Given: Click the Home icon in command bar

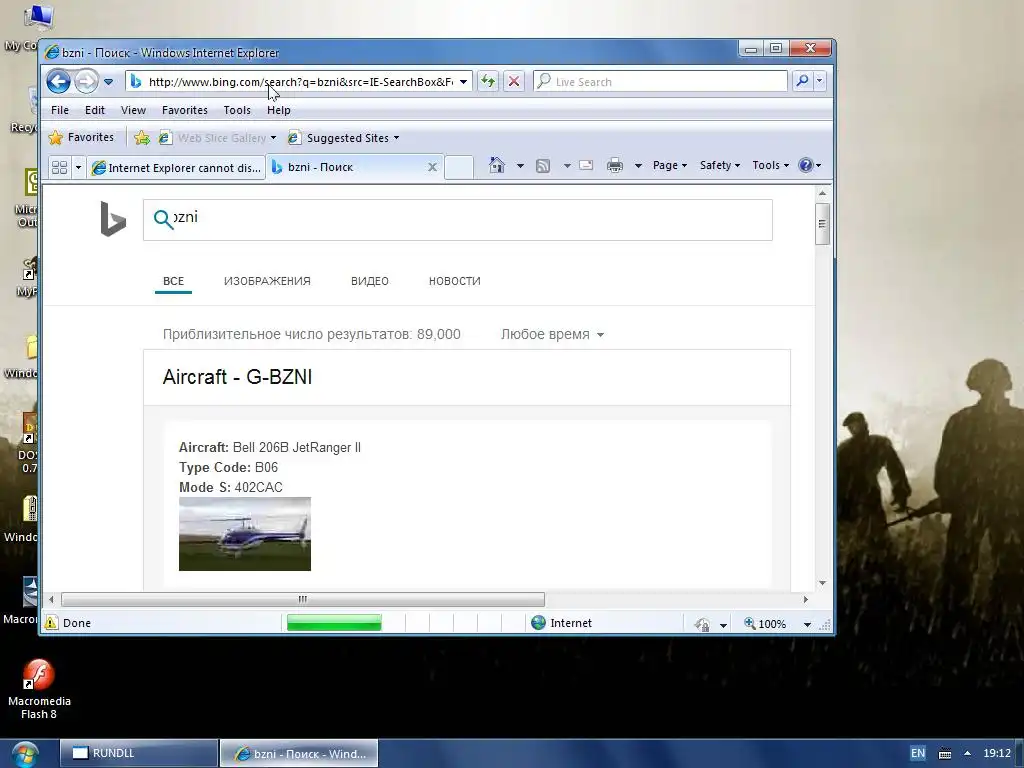Looking at the screenshot, I should [497, 165].
